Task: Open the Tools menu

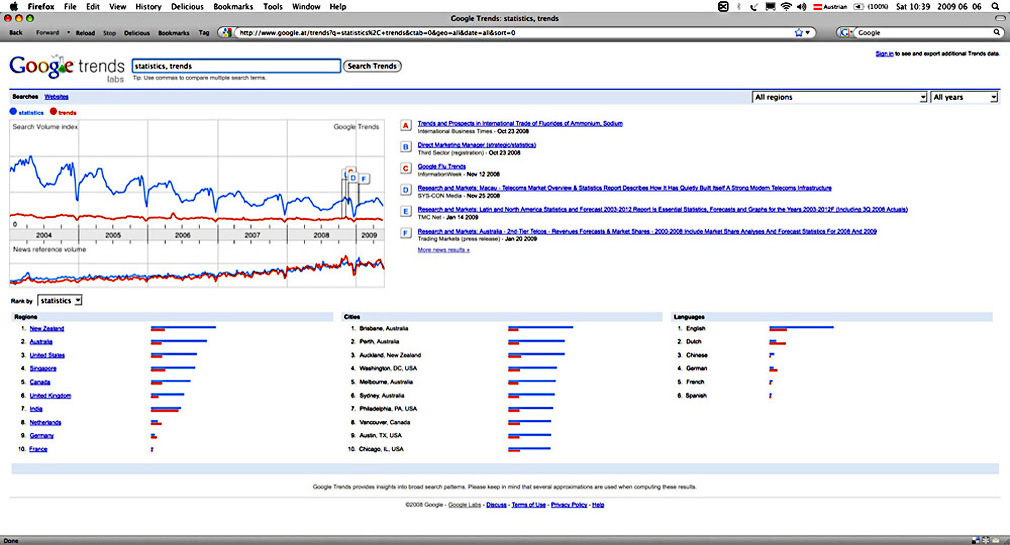Action: (273, 6)
